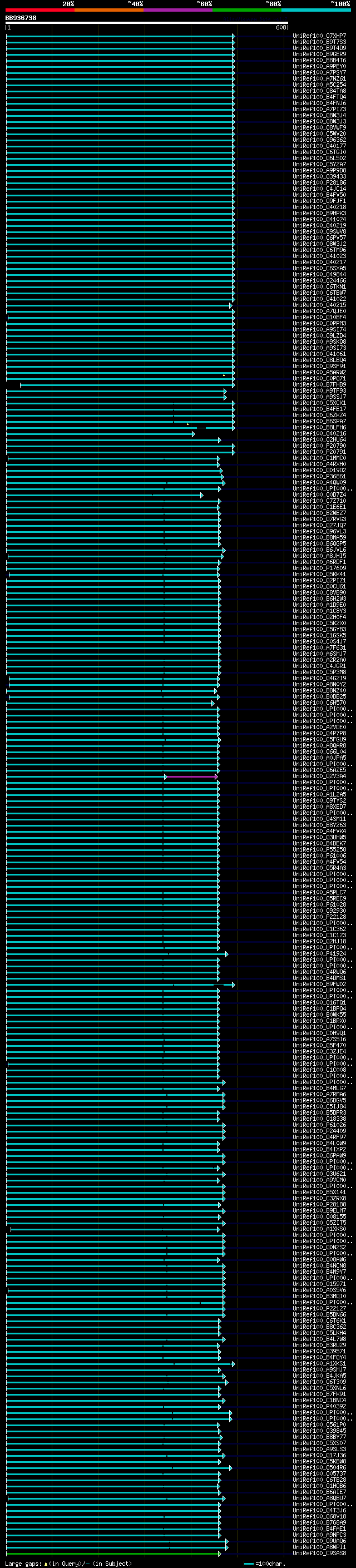Select hit label UniRef100_P17609
Screen dimensions: 356x1568
tap(319, 568)
